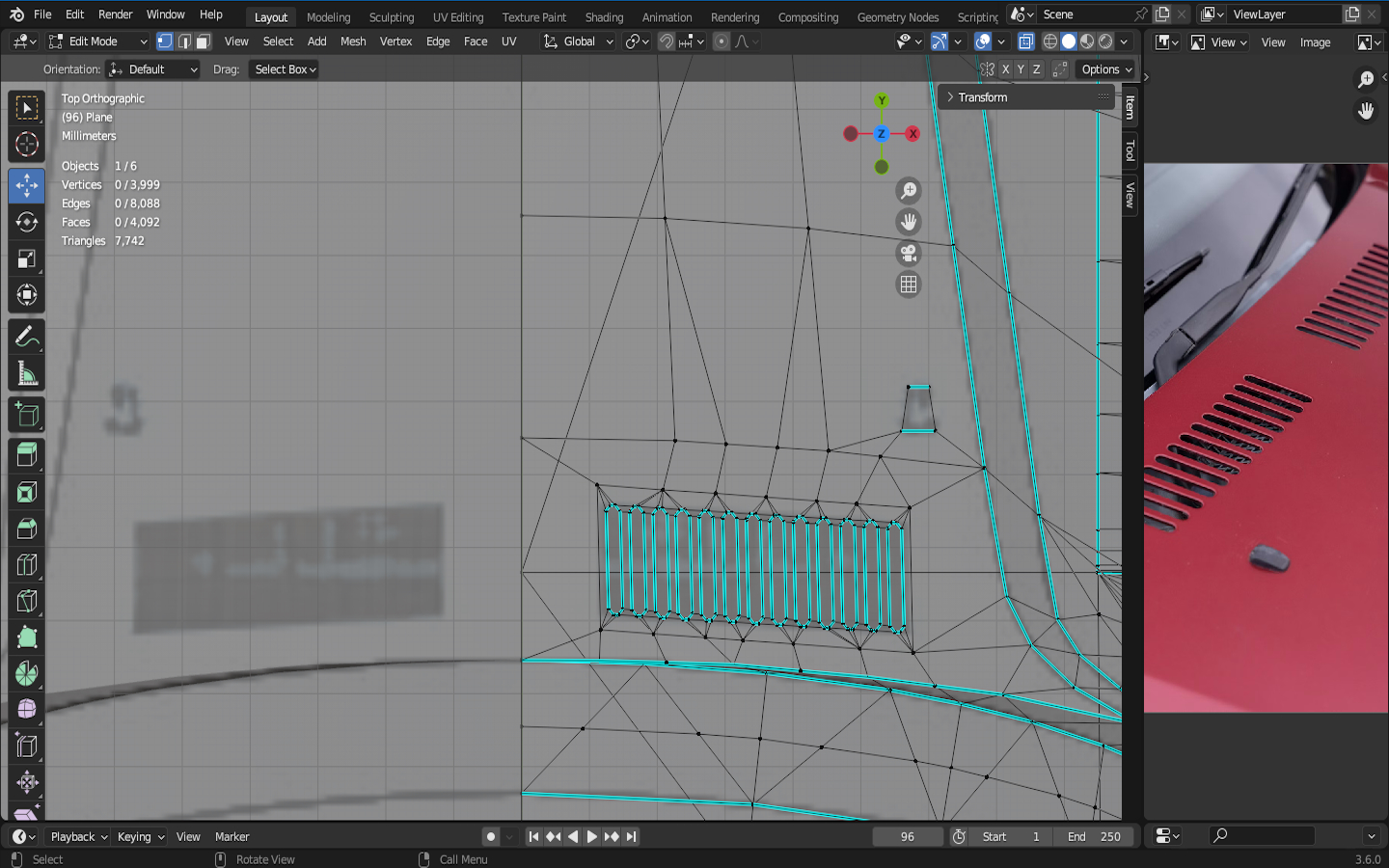
Task: Toggle viewport gizmos
Action: coord(940,41)
